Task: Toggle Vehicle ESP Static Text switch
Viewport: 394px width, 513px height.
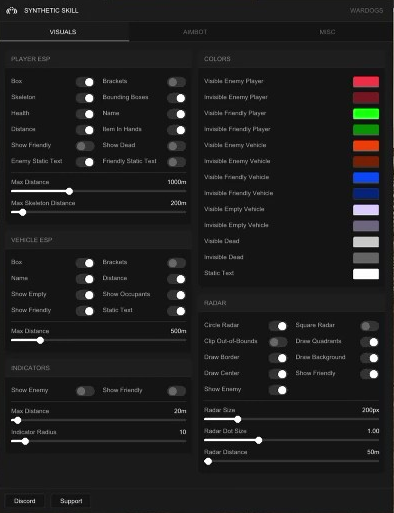Action: (176, 311)
